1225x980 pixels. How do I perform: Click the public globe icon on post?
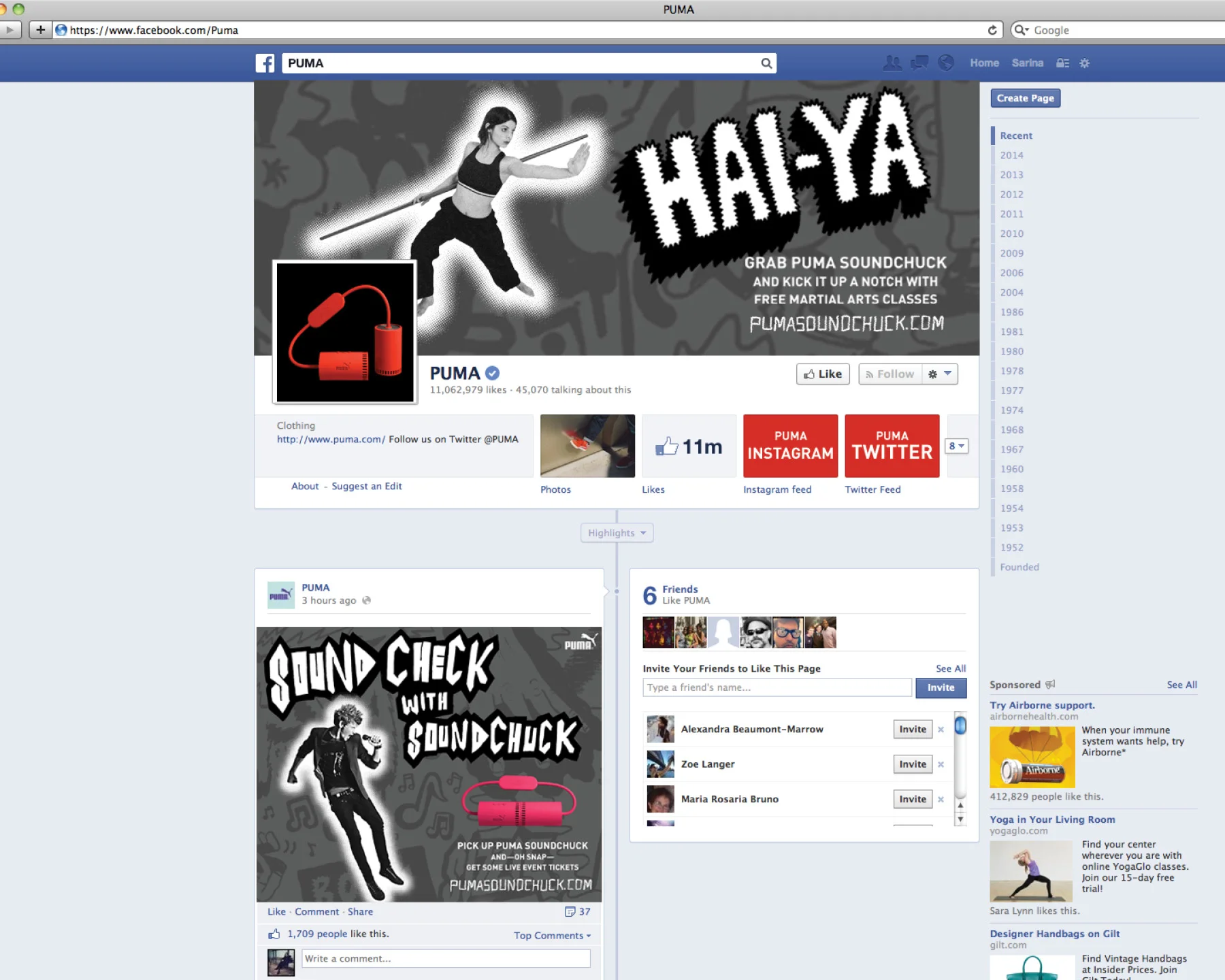(366, 600)
